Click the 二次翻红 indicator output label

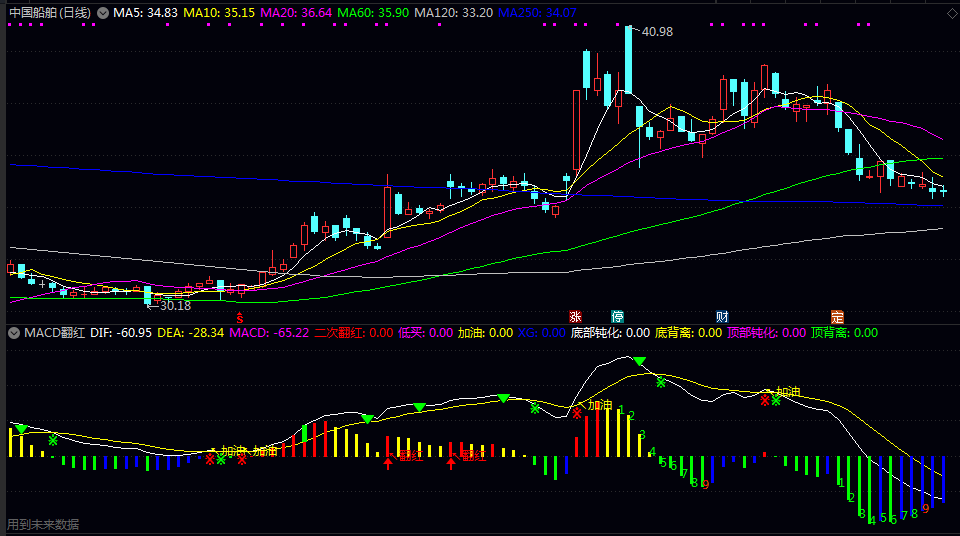[353, 332]
